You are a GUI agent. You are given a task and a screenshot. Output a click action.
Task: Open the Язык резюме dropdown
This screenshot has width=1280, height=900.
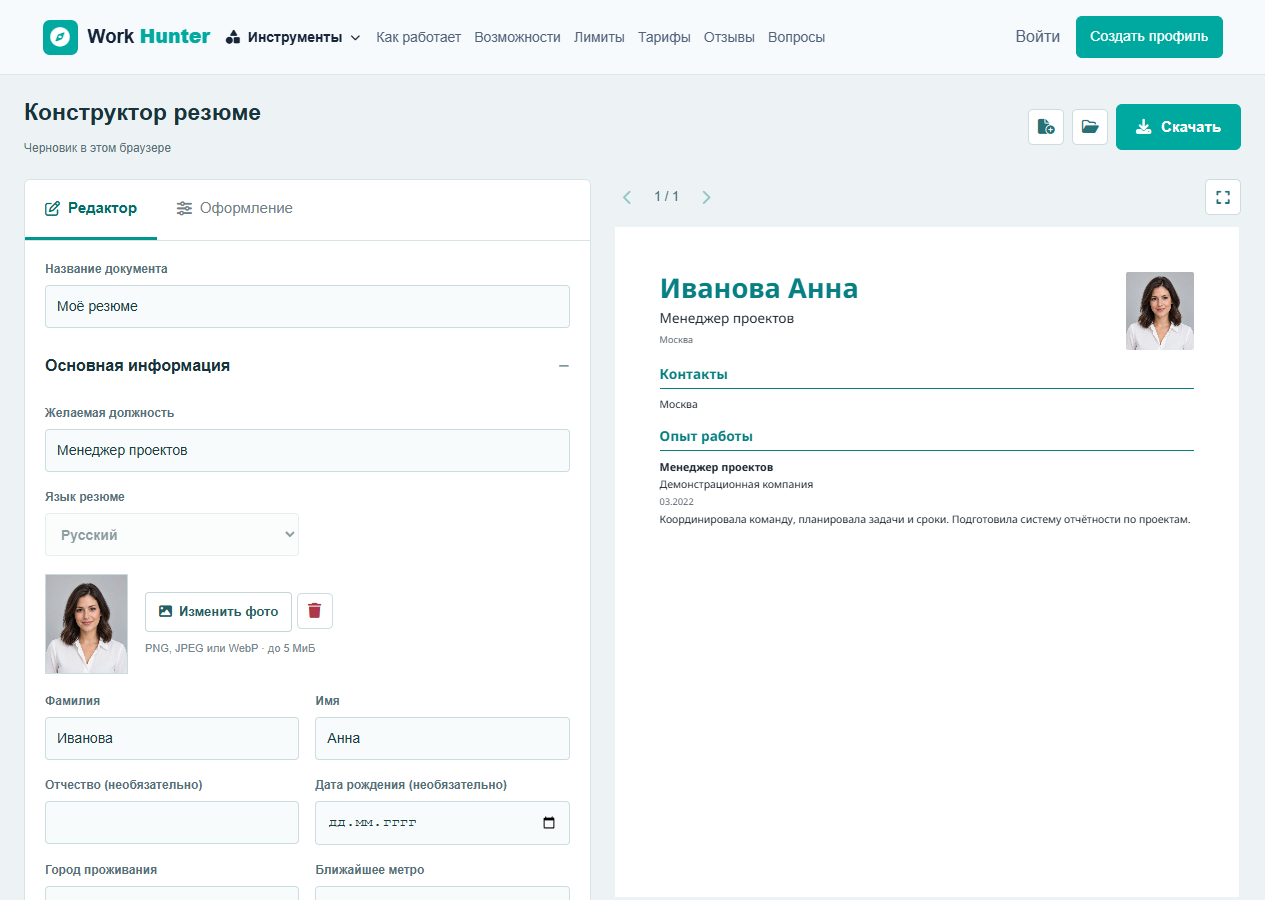tap(172, 535)
